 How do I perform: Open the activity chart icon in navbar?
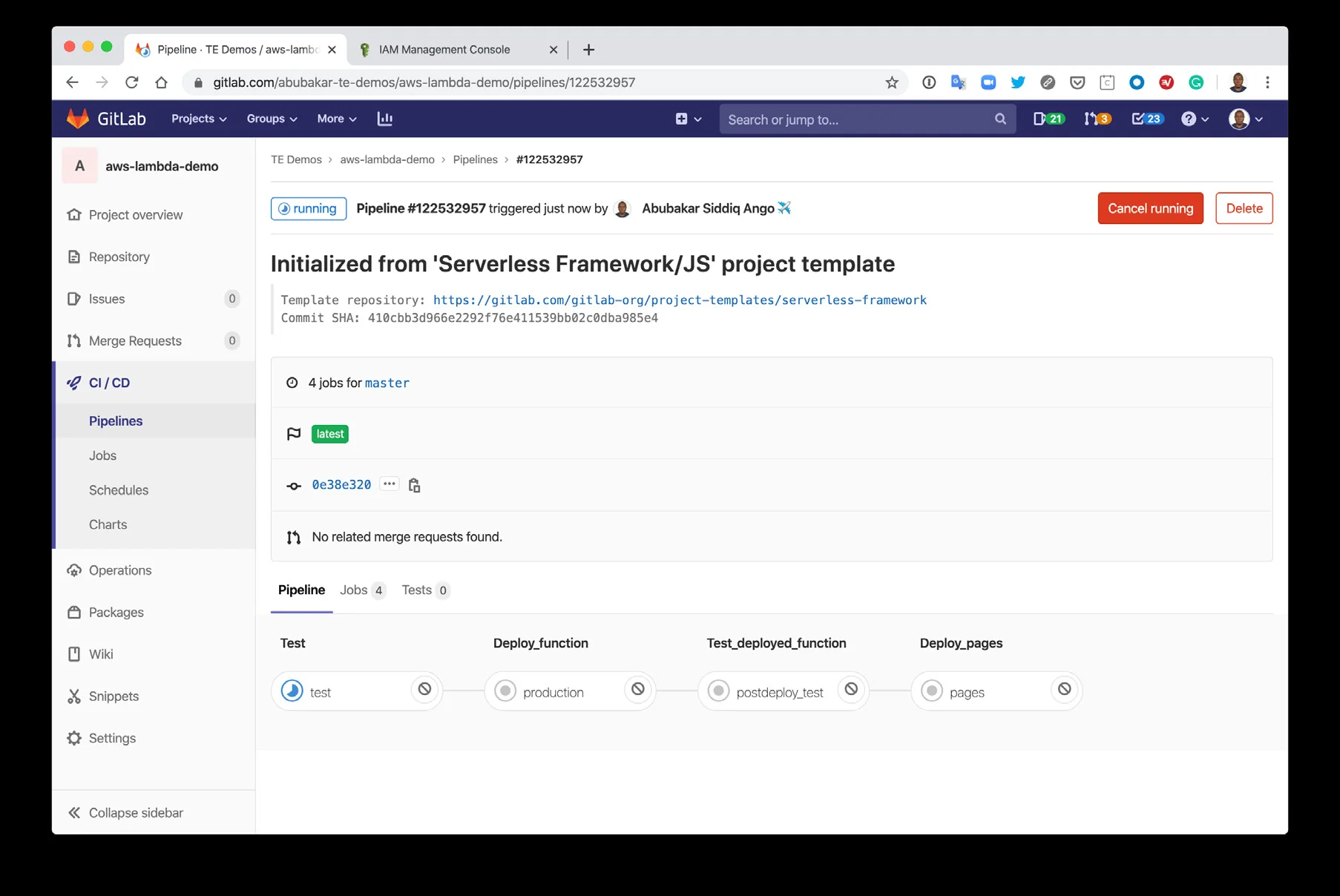pyautogui.click(x=384, y=119)
